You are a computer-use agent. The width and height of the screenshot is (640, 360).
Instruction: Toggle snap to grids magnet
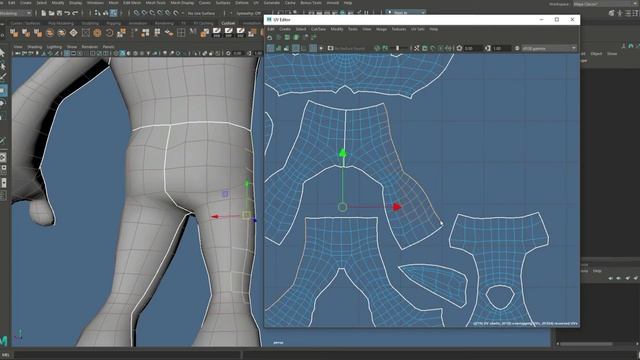[136, 13]
